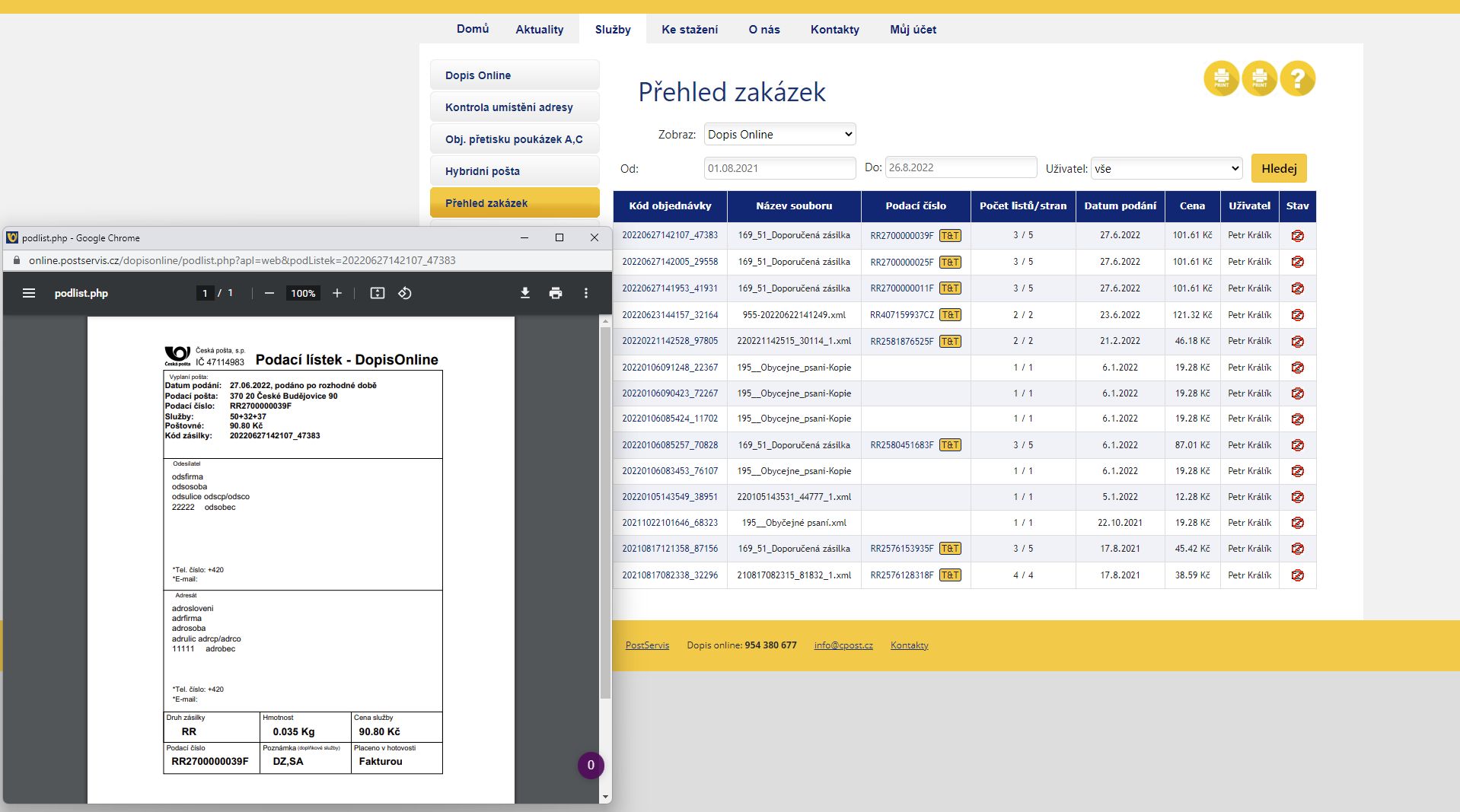Open the Uživatel vše dropdown
1460x812 pixels.
(x=1166, y=168)
